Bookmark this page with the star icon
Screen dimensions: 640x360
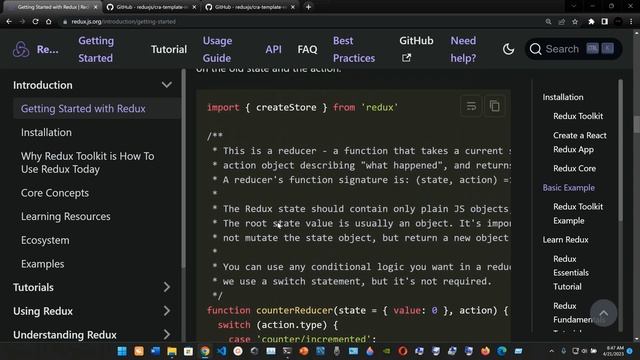575,22
